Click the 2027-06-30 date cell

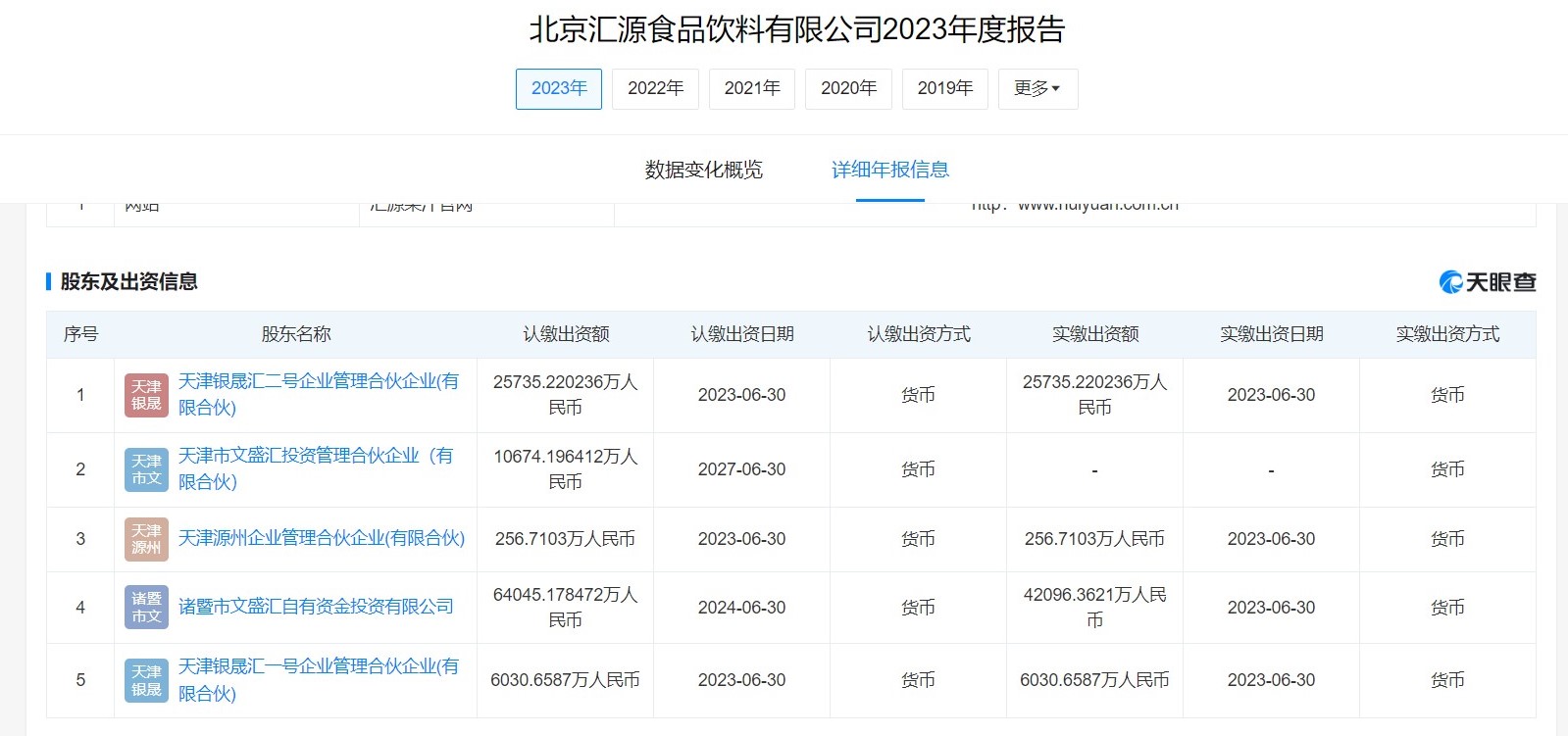(742, 469)
